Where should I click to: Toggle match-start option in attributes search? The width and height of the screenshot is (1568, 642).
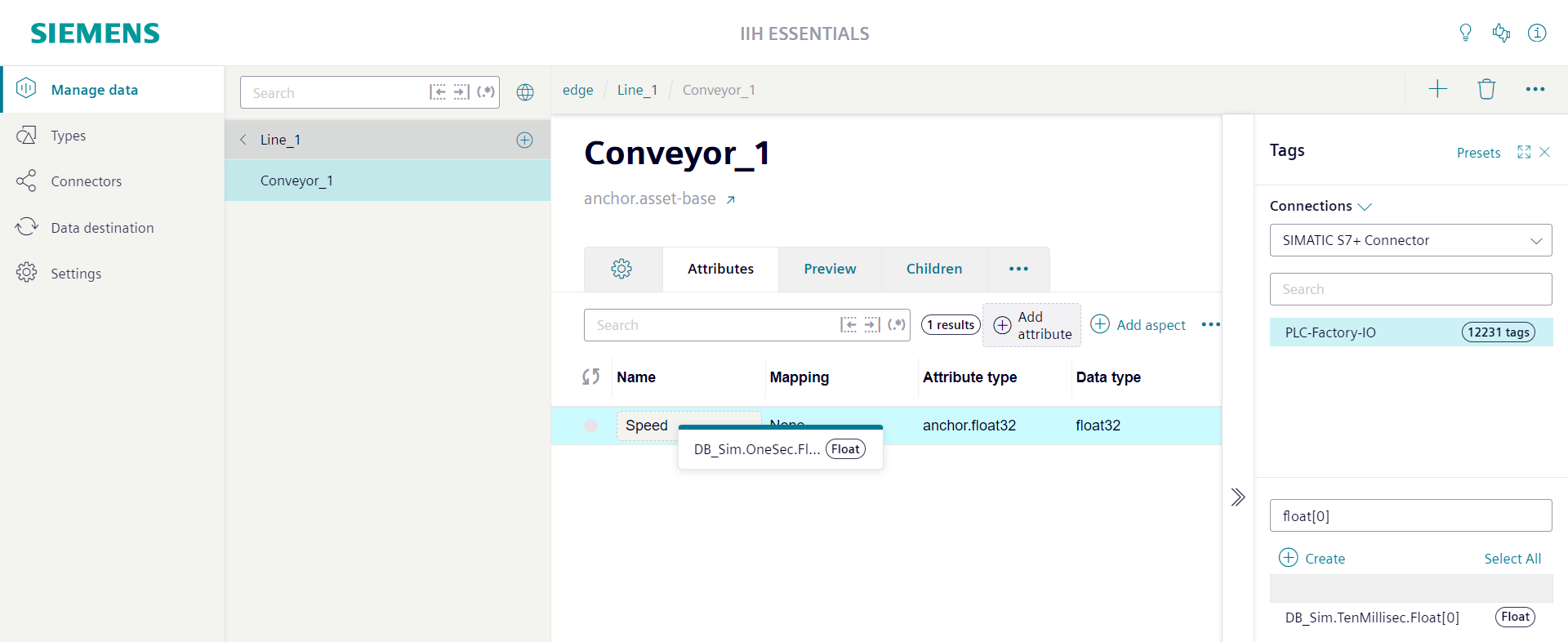tap(849, 325)
